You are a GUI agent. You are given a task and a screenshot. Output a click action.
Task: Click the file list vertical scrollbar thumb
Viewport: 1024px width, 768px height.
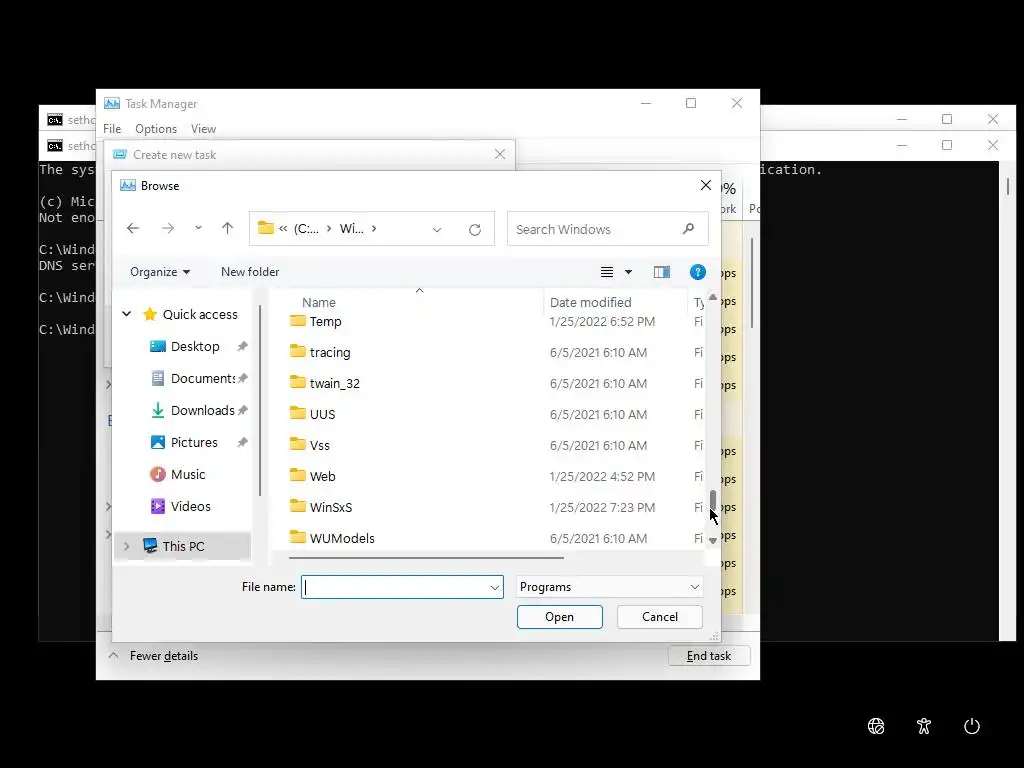click(x=713, y=502)
